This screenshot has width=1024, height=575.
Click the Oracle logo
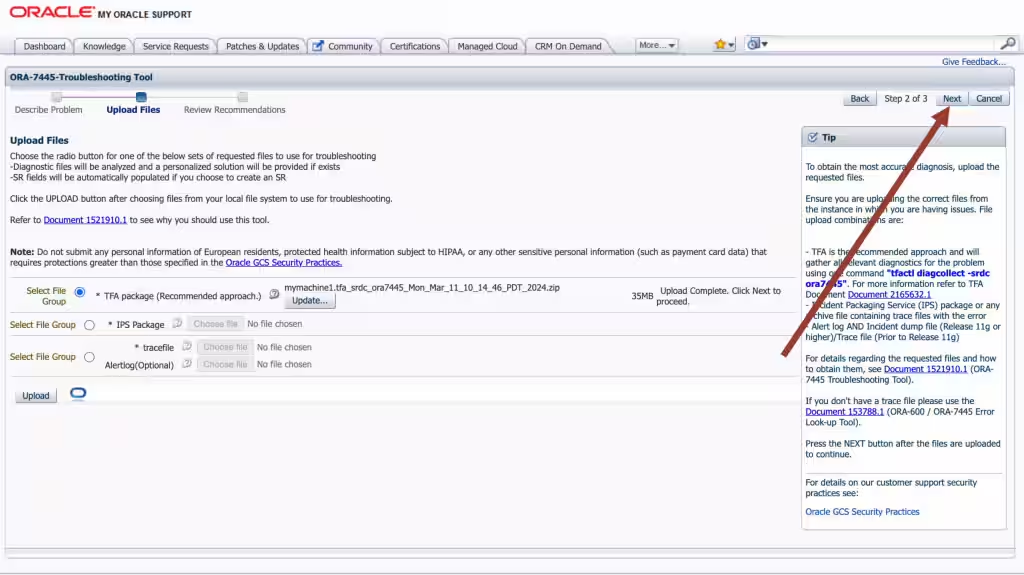[52, 12]
